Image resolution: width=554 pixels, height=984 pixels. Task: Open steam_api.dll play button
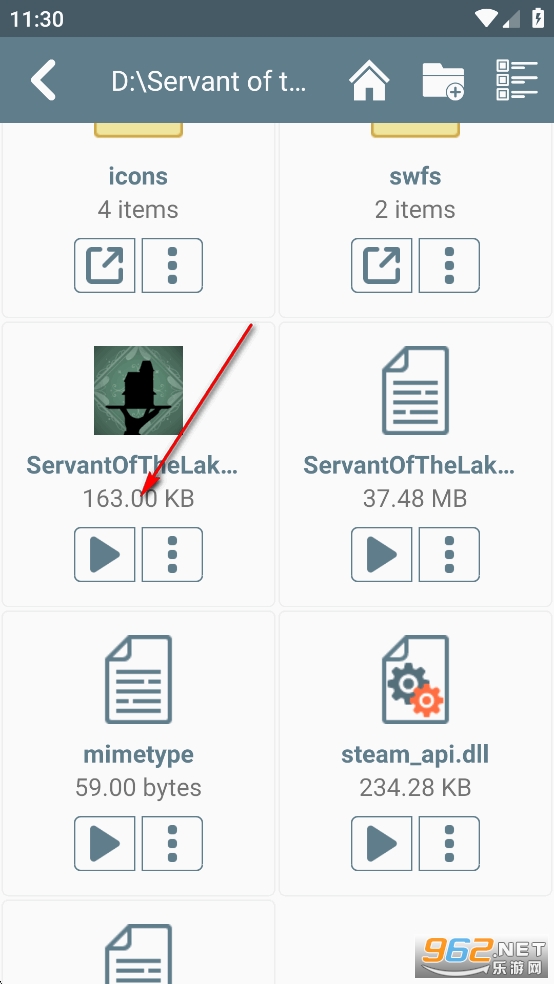381,843
